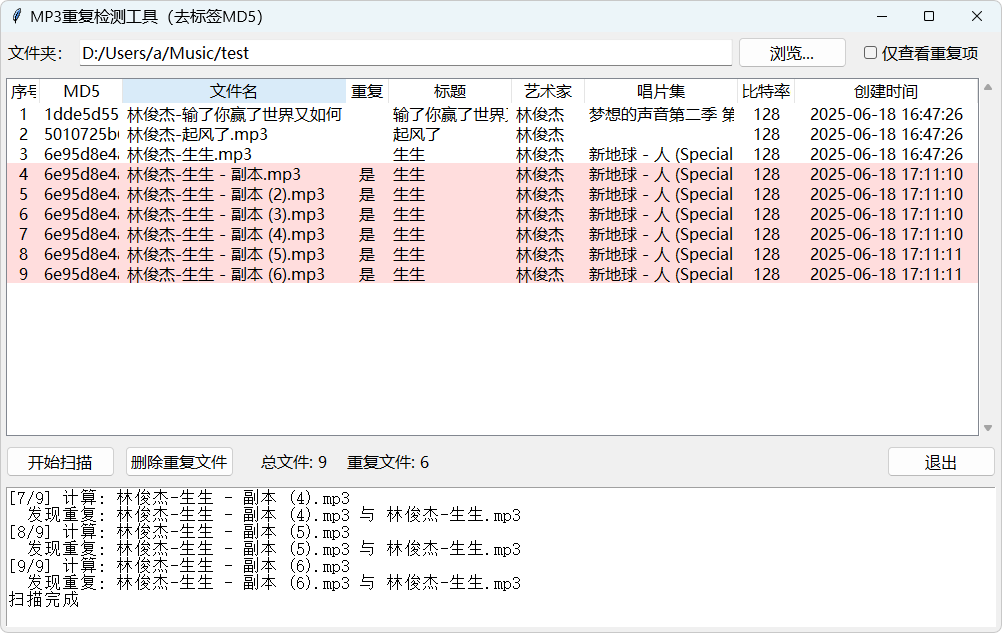This screenshot has width=1002, height=633.
Task: Click album cell 梦想的声音第二季
Action: (661, 114)
